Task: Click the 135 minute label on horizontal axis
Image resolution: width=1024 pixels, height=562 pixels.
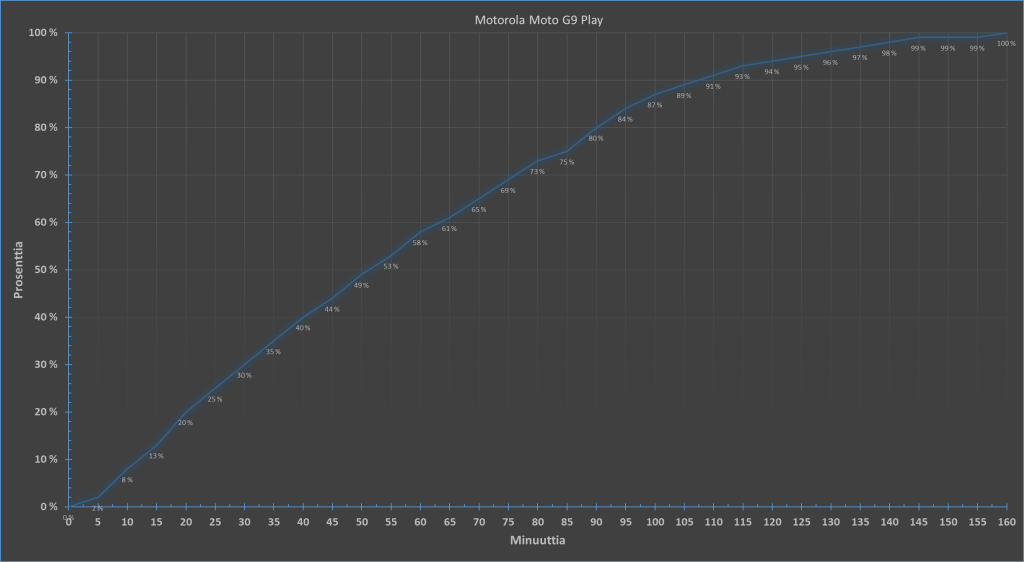Action: click(859, 522)
